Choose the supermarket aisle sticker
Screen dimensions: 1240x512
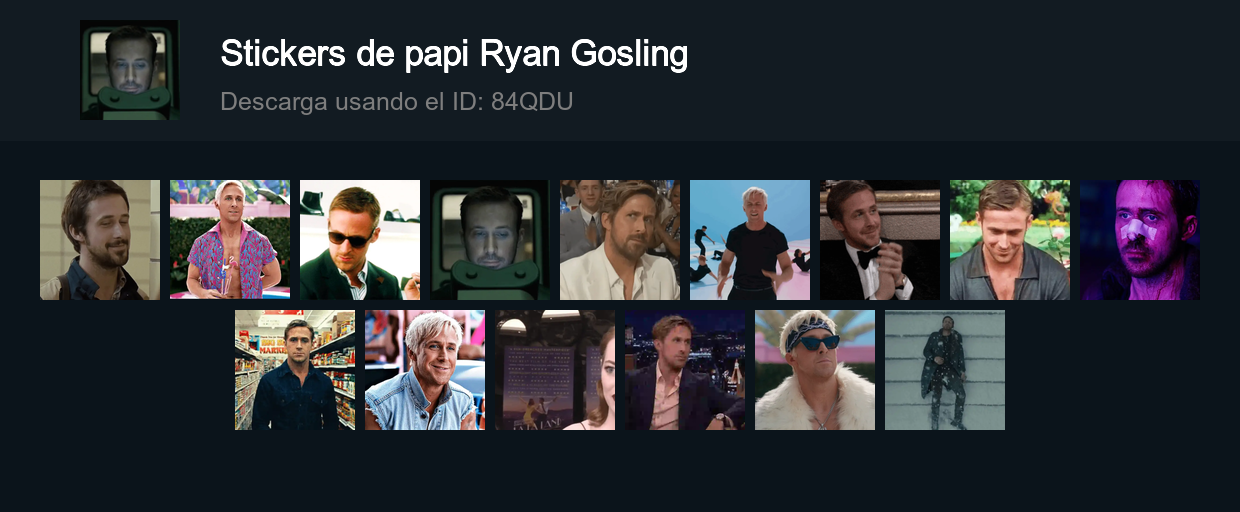tap(295, 370)
